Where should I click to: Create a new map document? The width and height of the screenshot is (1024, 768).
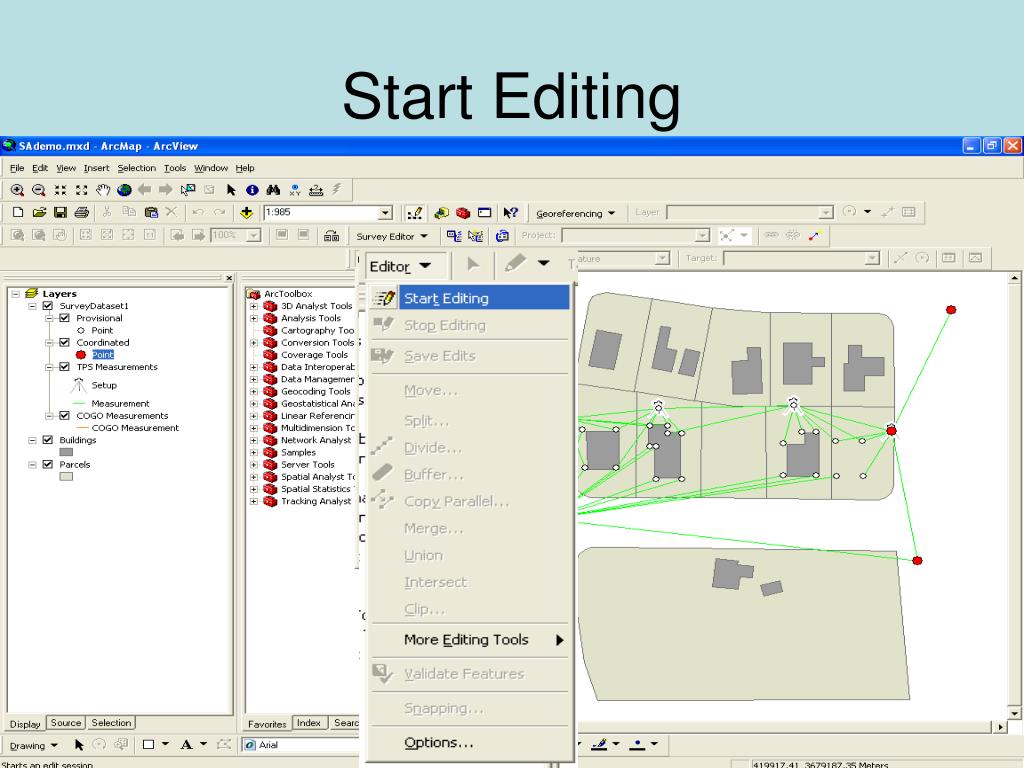[18, 212]
